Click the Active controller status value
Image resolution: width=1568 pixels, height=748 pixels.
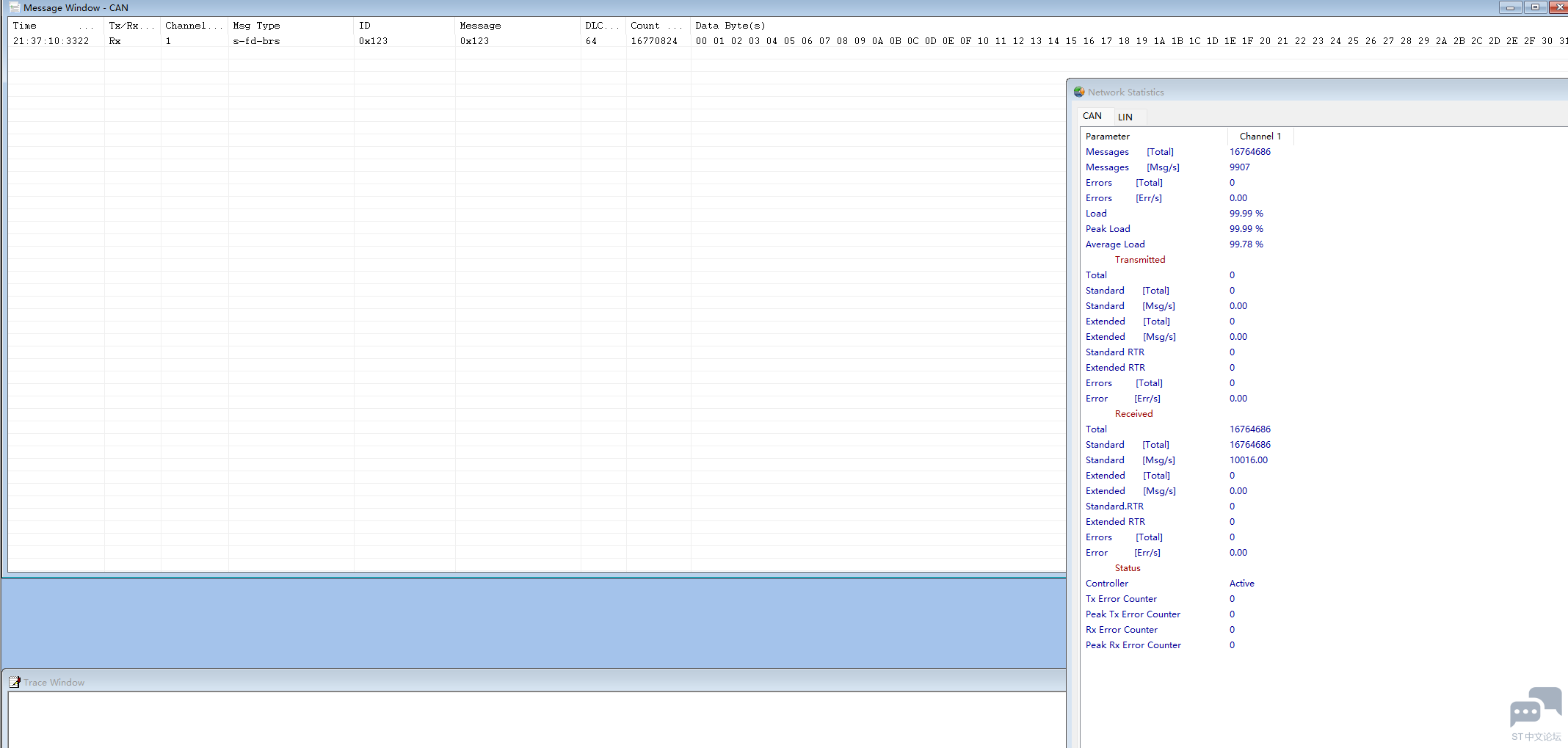coord(1242,584)
